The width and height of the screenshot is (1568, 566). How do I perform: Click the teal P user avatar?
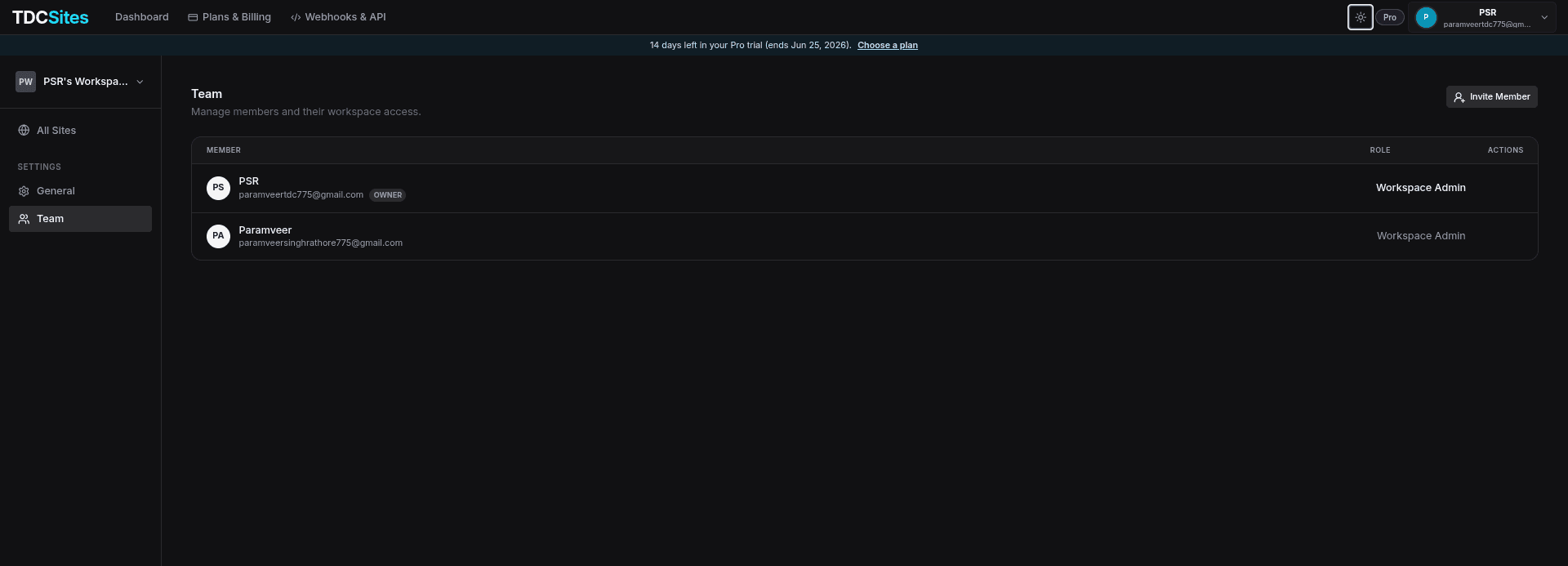coord(1426,17)
